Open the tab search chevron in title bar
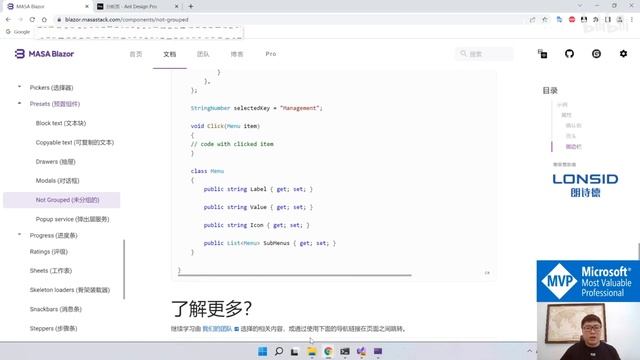640x360 pixels. pos(580,6)
